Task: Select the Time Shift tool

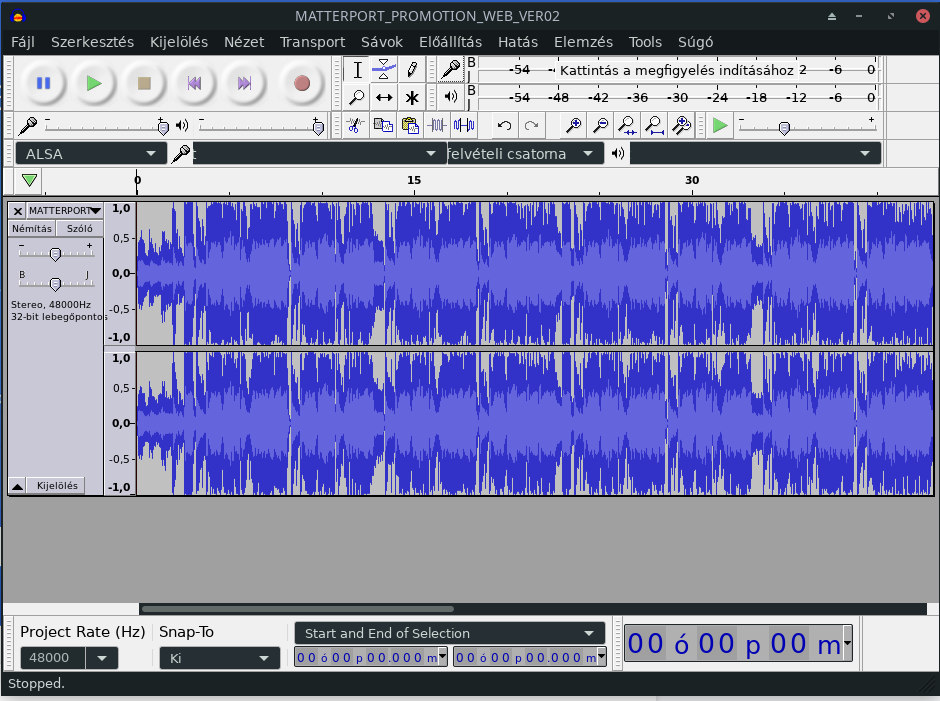Action: coord(384,97)
